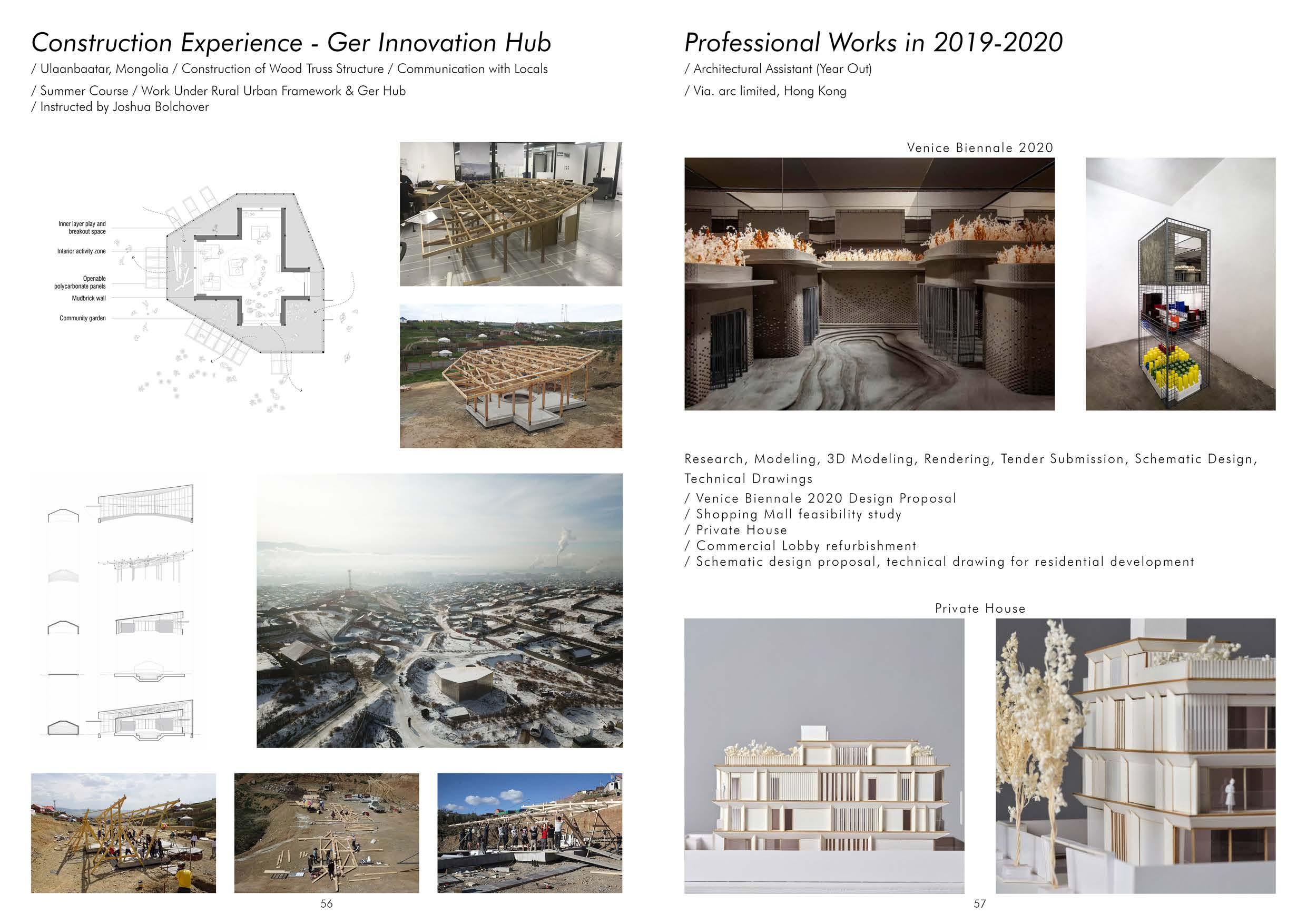The height and width of the screenshot is (924, 1307).
Task: Click the Shopping Mall feasibility study line
Action: point(793,515)
